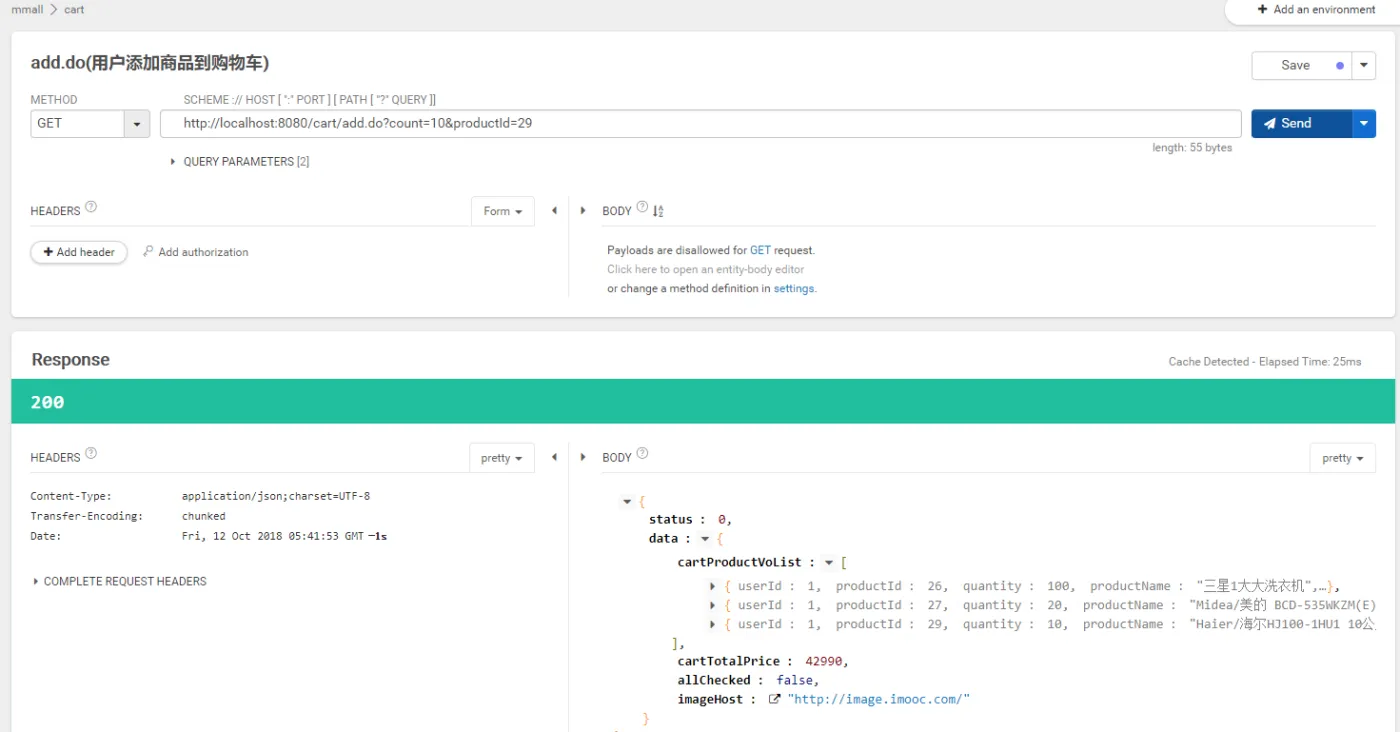The width and height of the screenshot is (1400, 732).
Task: Open the GET link in payload message
Action: click(760, 250)
